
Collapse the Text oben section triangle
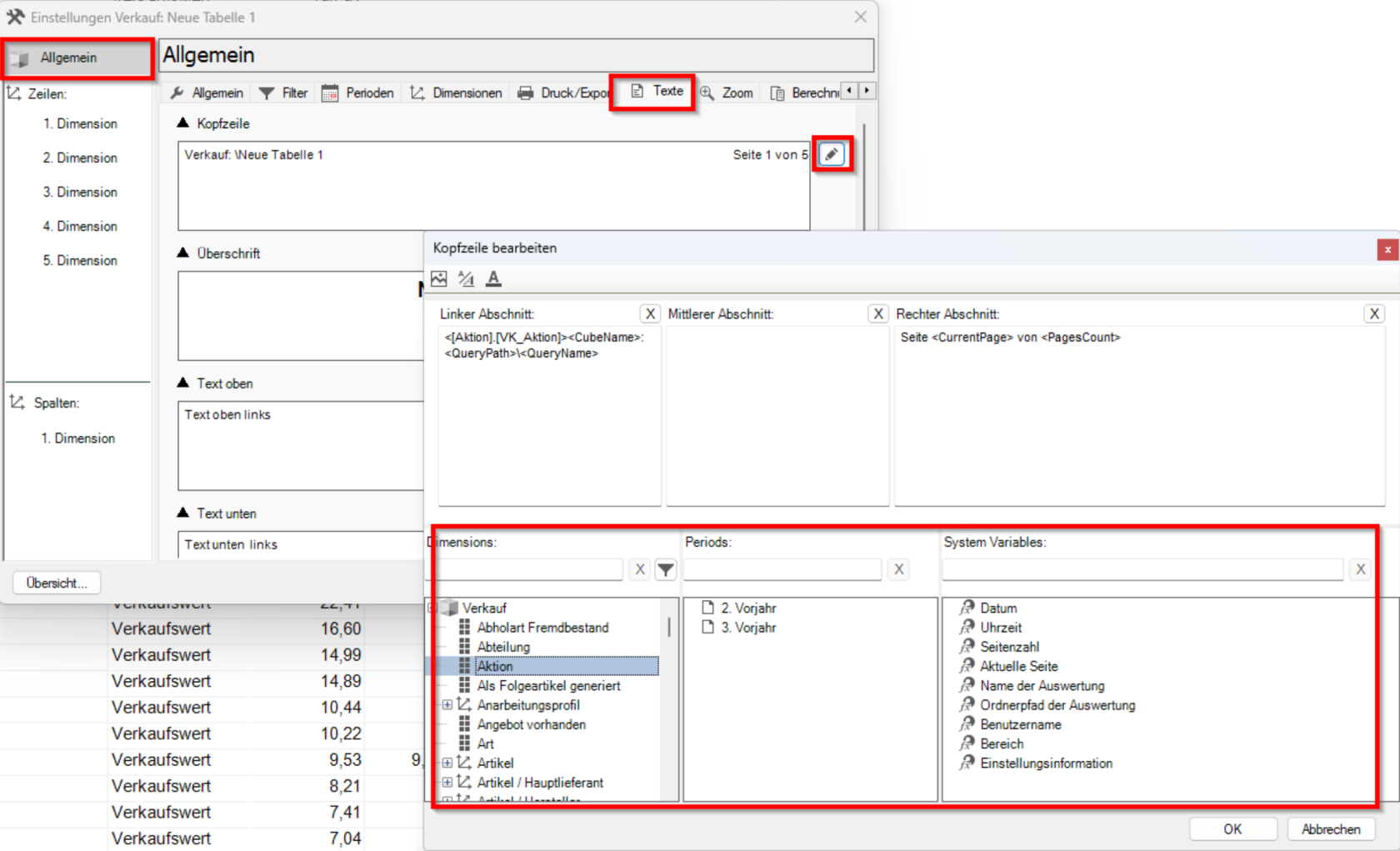click(183, 383)
